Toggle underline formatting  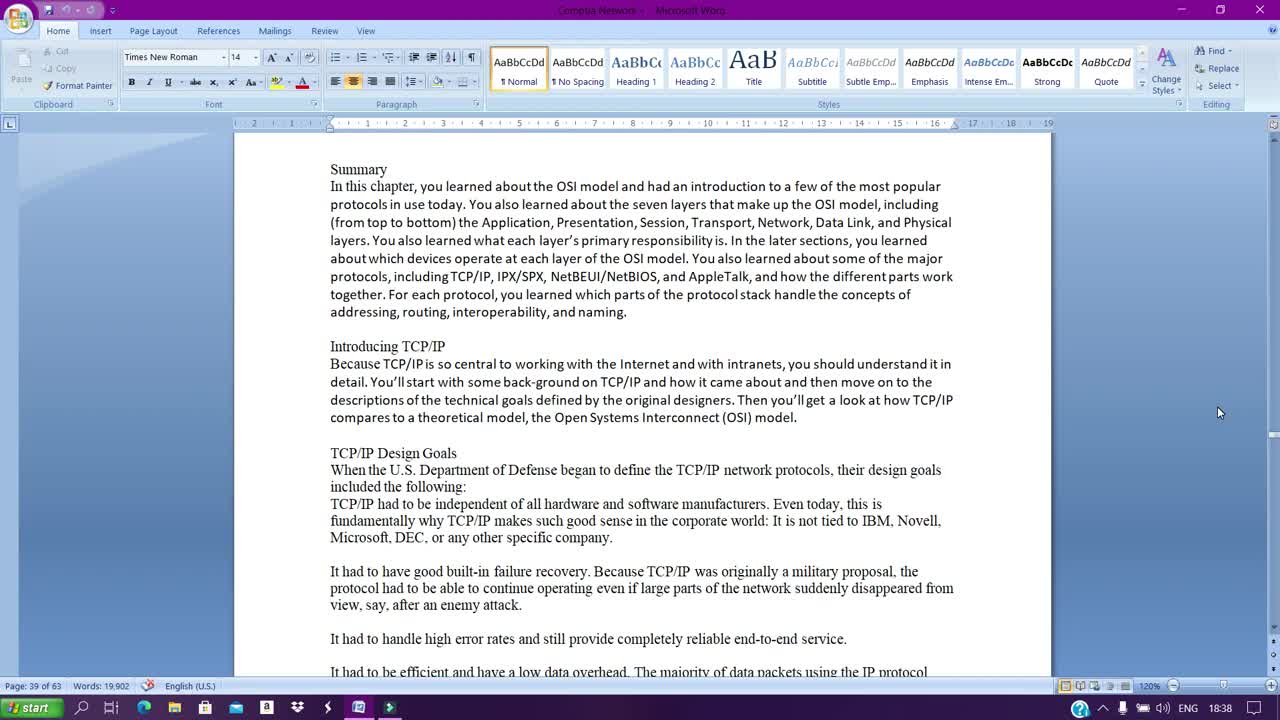(x=167, y=82)
